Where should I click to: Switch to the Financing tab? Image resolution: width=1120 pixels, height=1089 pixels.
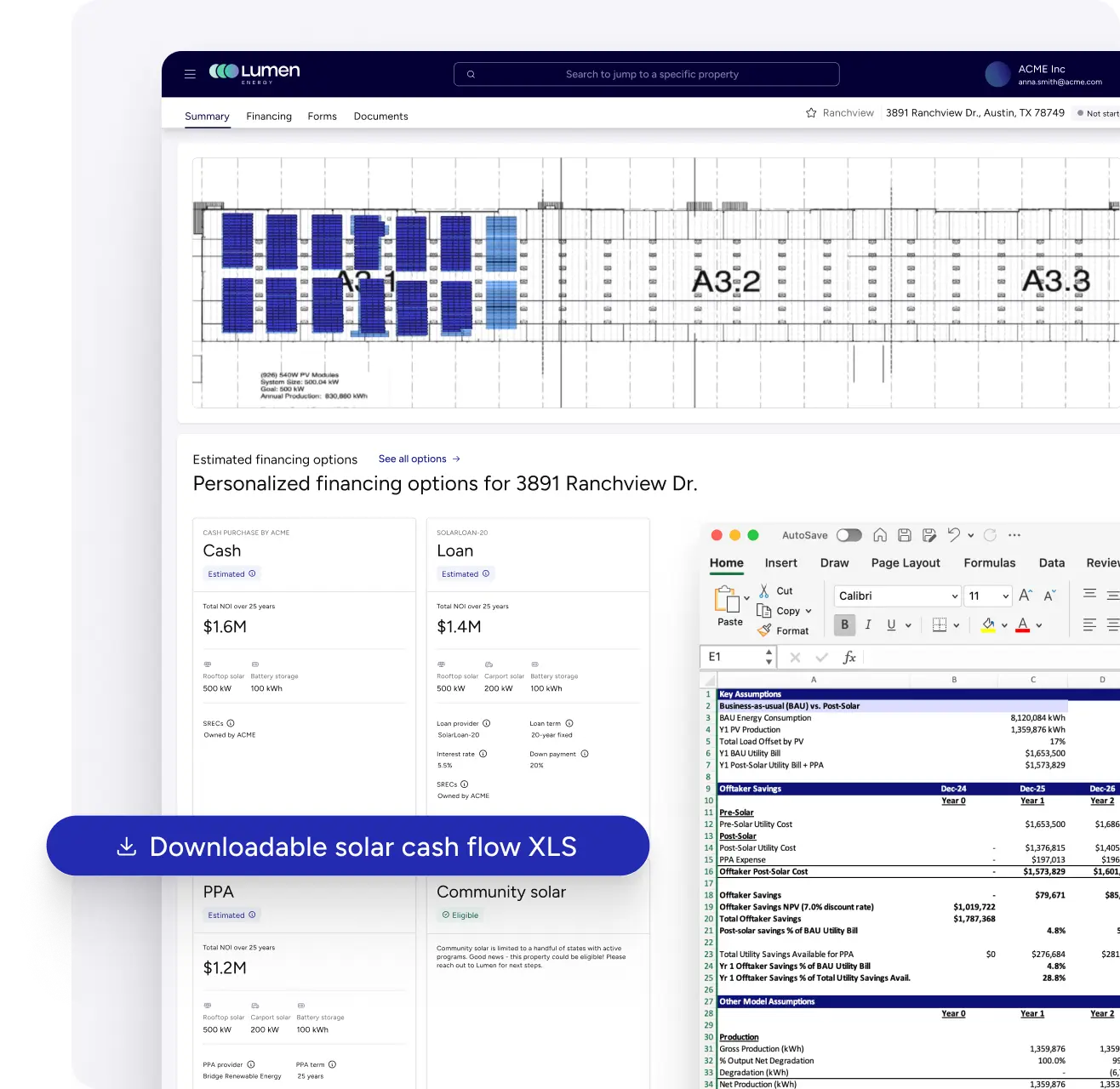(269, 116)
